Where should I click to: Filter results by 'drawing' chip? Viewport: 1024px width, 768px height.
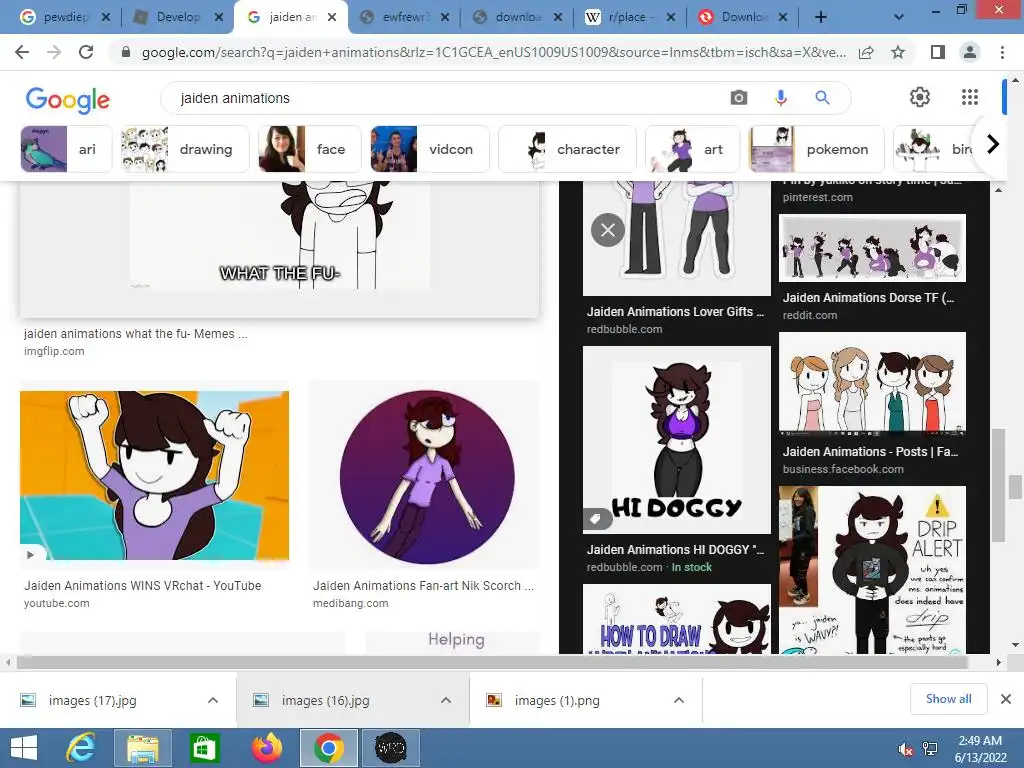[185, 149]
